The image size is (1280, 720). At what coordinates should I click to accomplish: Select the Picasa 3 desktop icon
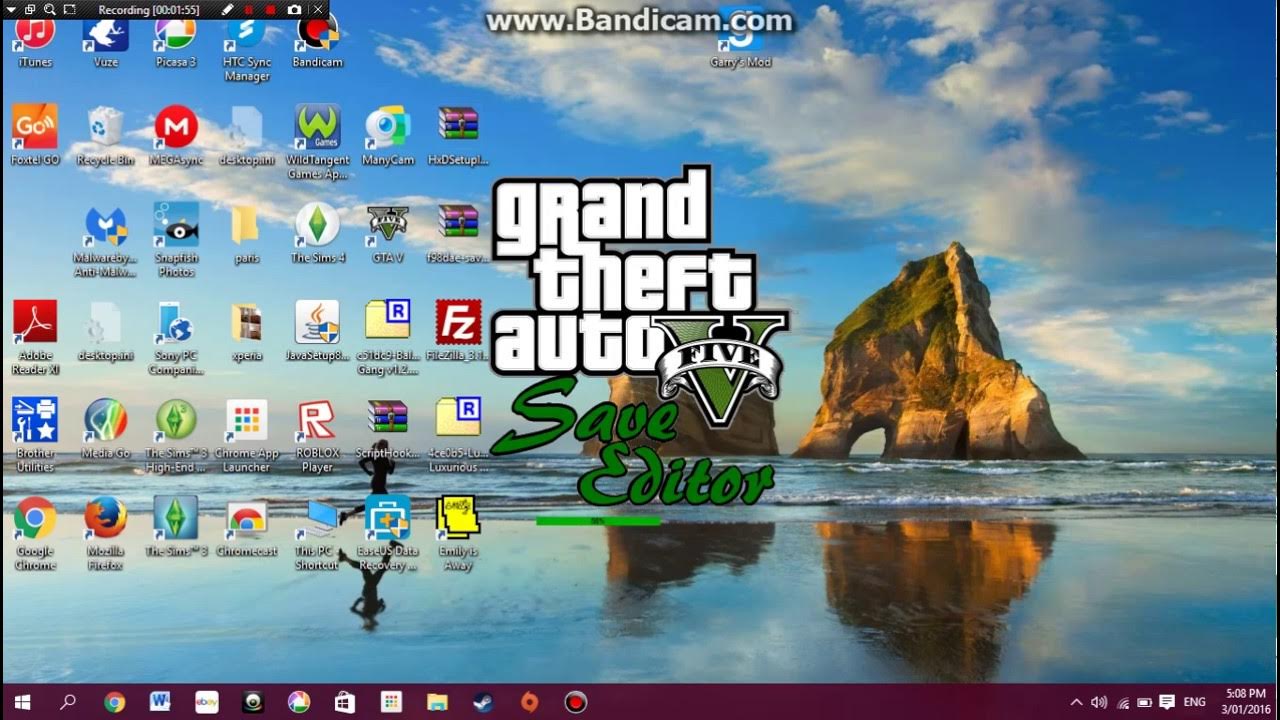click(x=175, y=42)
